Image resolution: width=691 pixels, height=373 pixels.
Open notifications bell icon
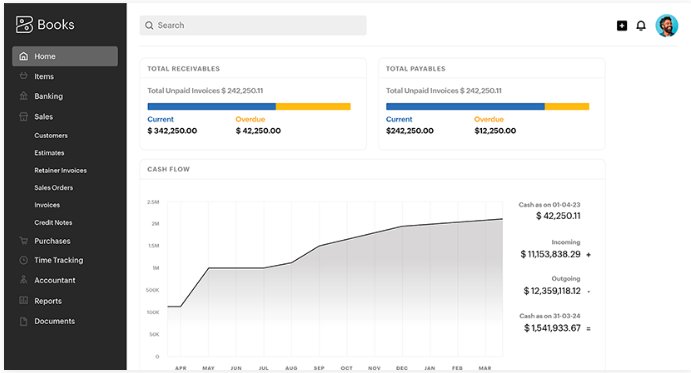(641, 26)
